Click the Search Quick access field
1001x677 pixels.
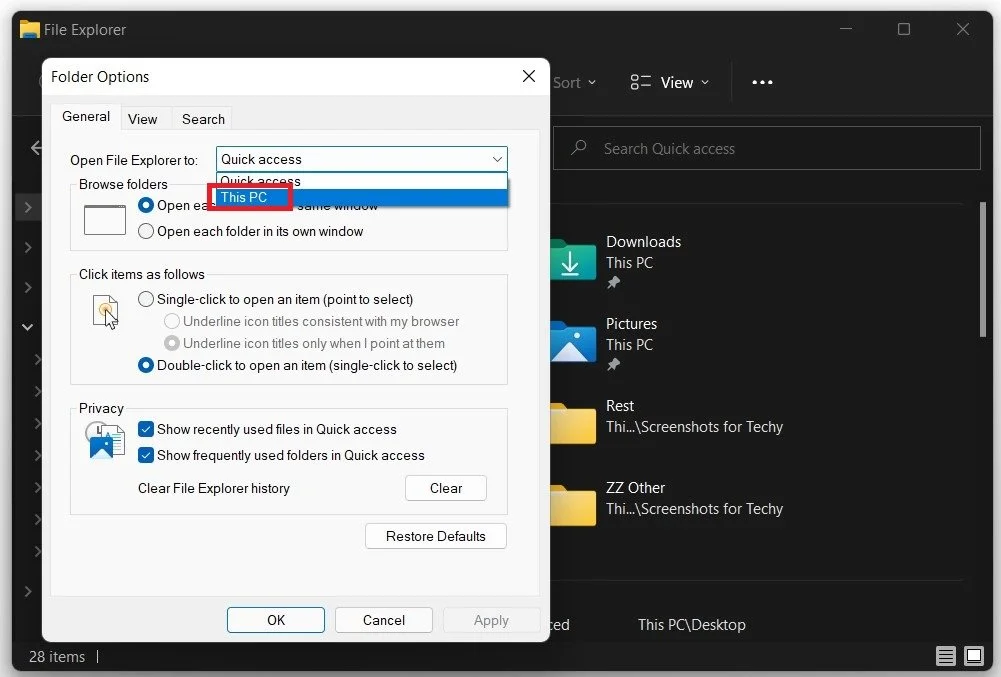765,147
